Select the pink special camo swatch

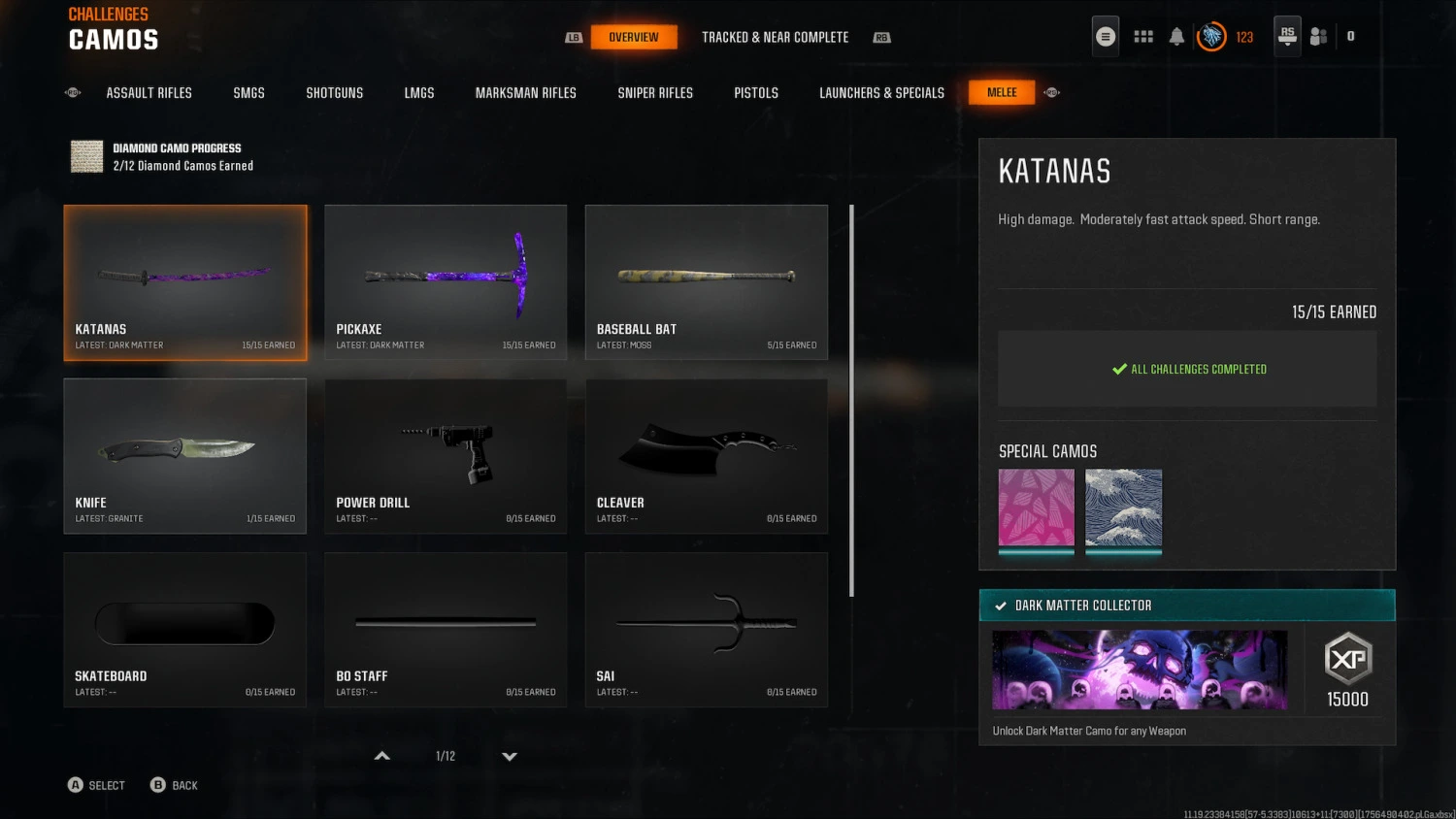tap(1037, 508)
